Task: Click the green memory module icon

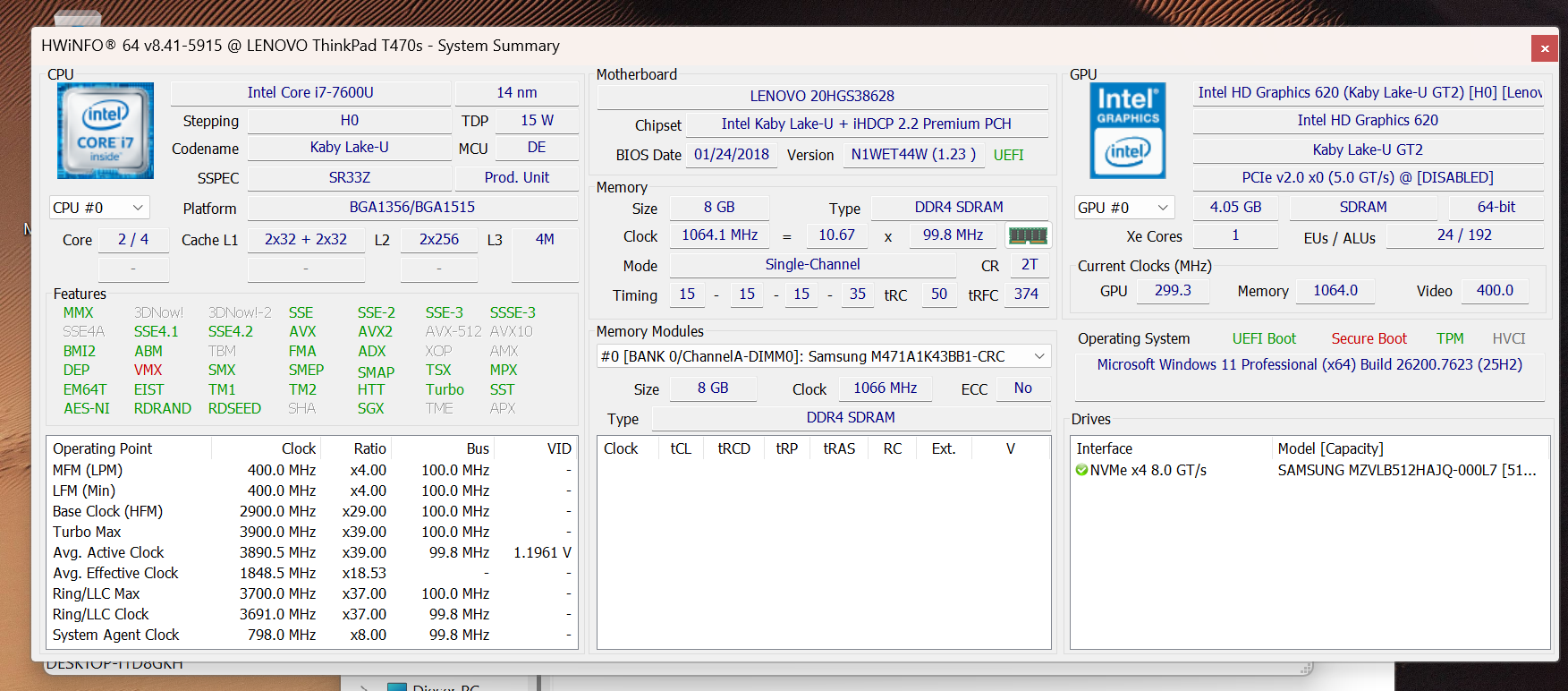Action: pyautogui.click(x=1028, y=235)
